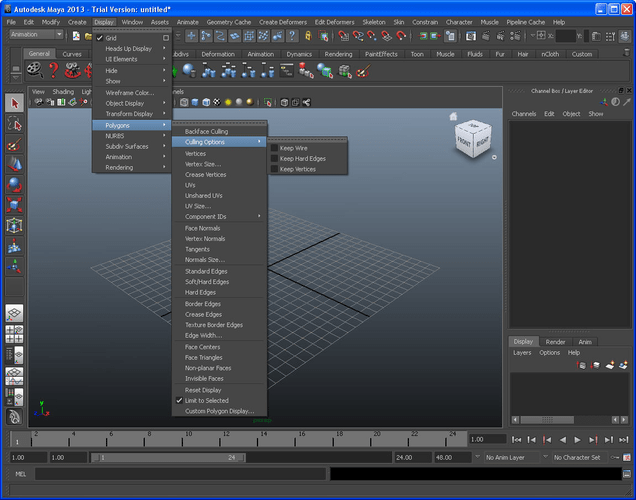Screen dimensions: 636x500
Task: Open the Create Deformers menu
Action: click(x=283, y=22)
